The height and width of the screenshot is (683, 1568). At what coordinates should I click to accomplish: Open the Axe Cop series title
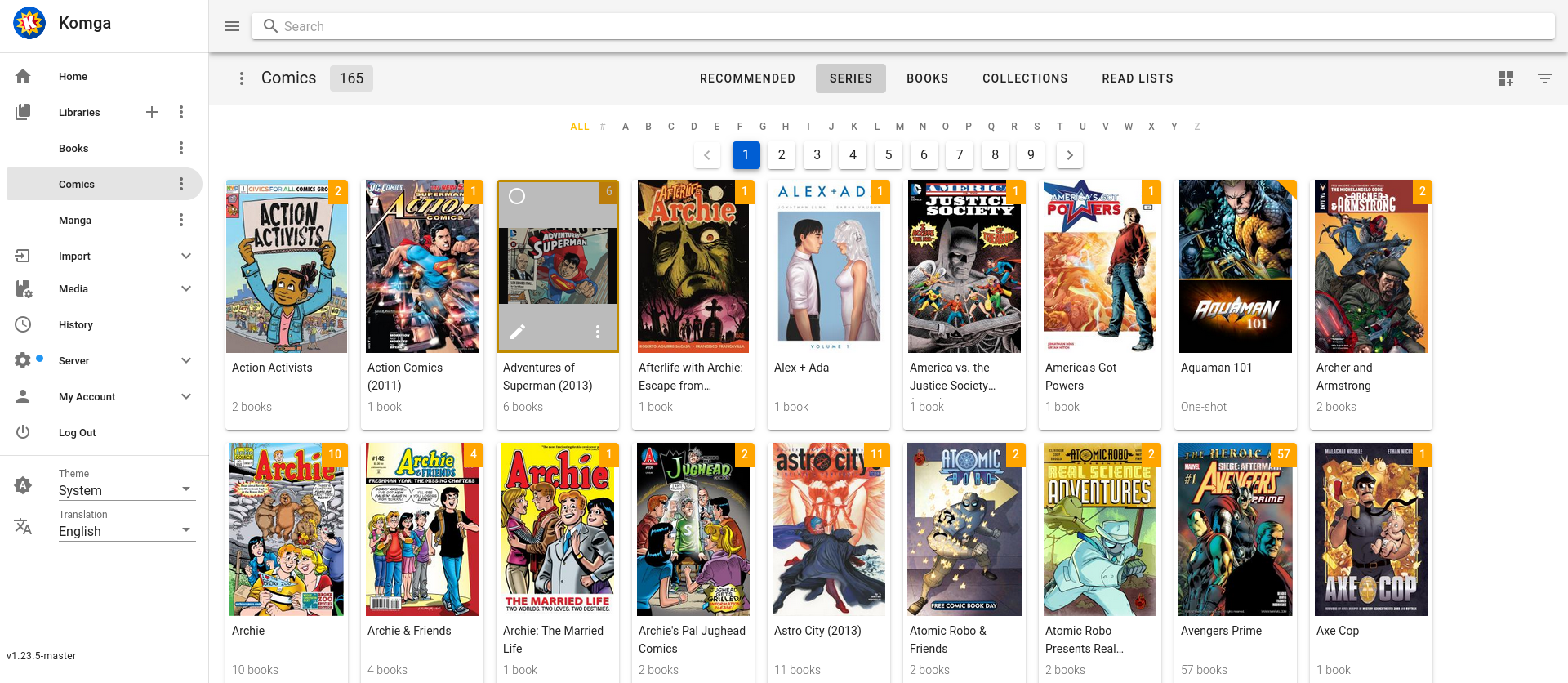tap(1338, 631)
